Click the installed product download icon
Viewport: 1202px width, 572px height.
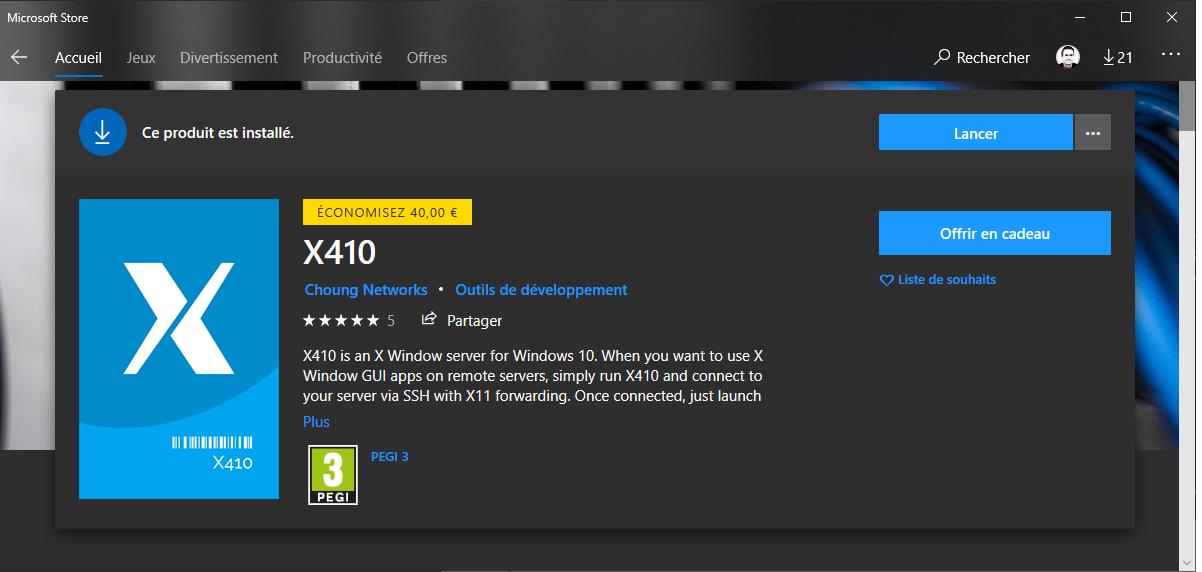[x=102, y=132]
